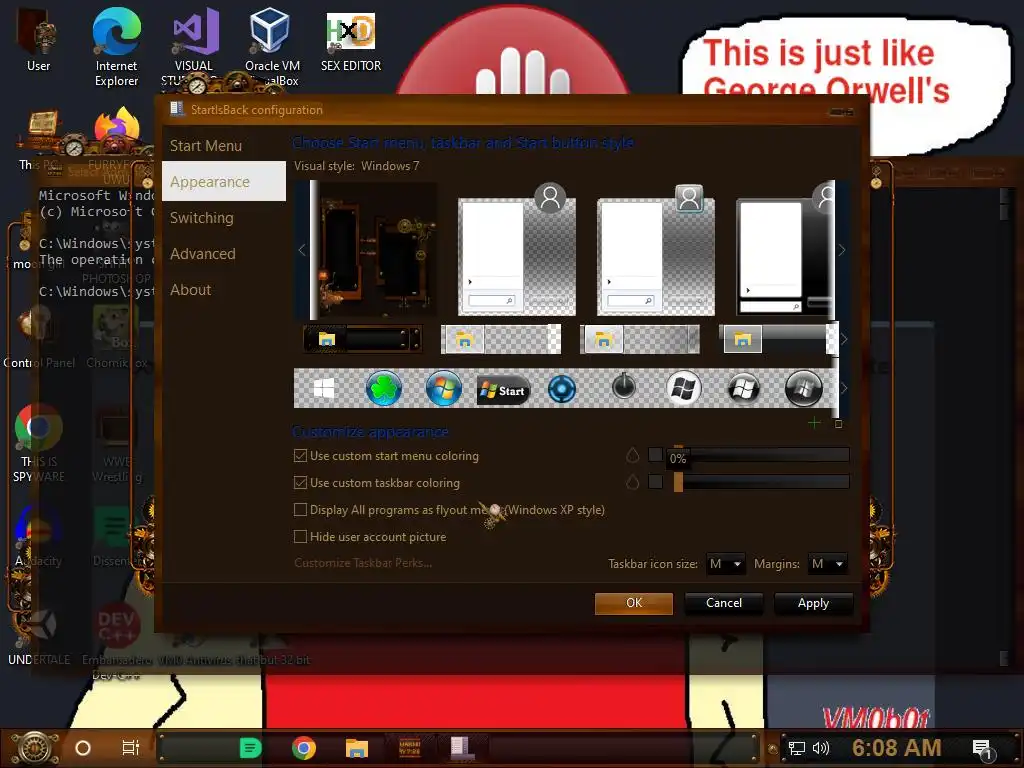This screenshot has height=768, width=1024.
Task: Click the small square icon beside the plus
Action: click(x=839, y=424)
